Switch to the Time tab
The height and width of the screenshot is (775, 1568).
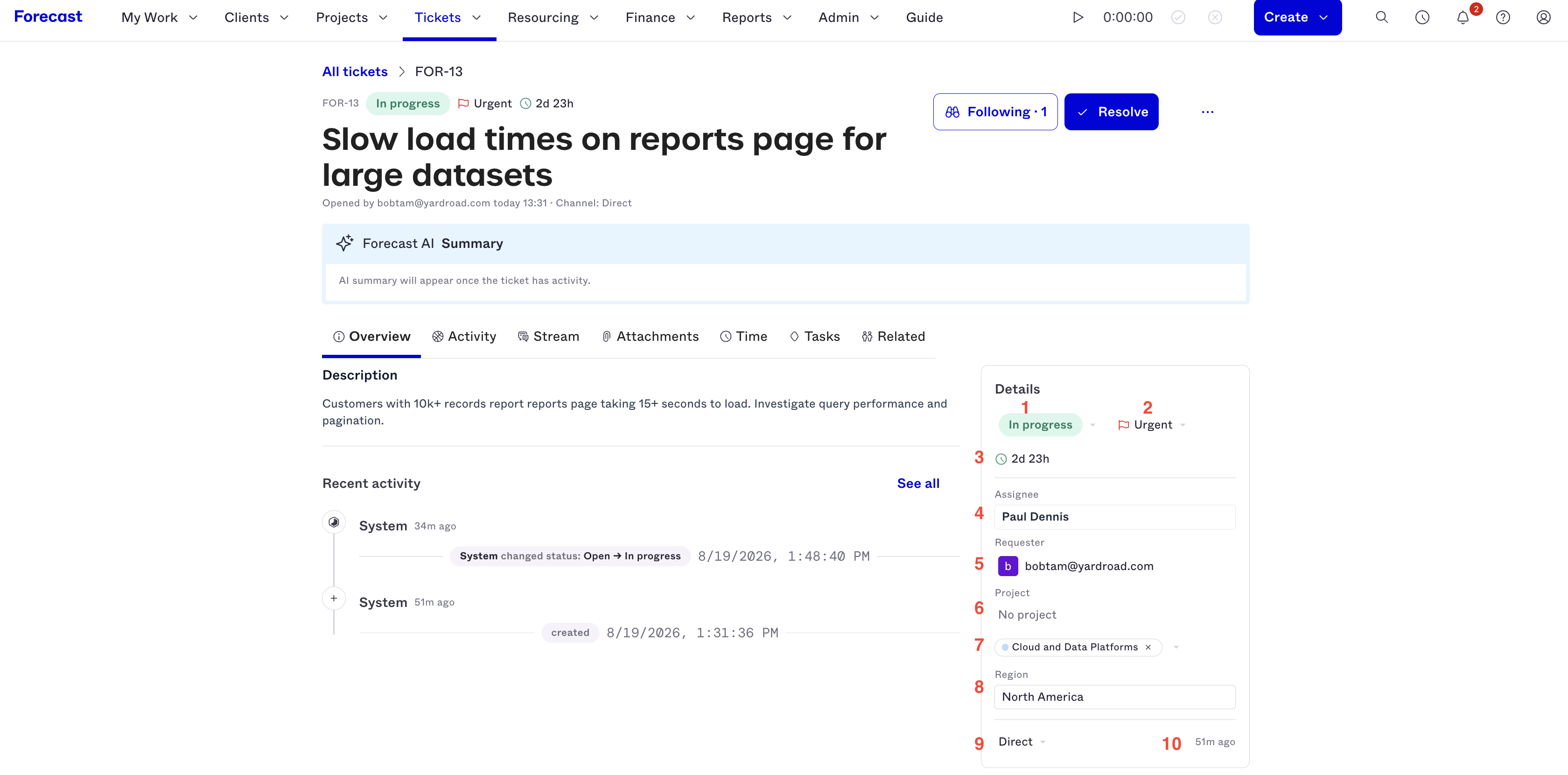coord(743,337)
